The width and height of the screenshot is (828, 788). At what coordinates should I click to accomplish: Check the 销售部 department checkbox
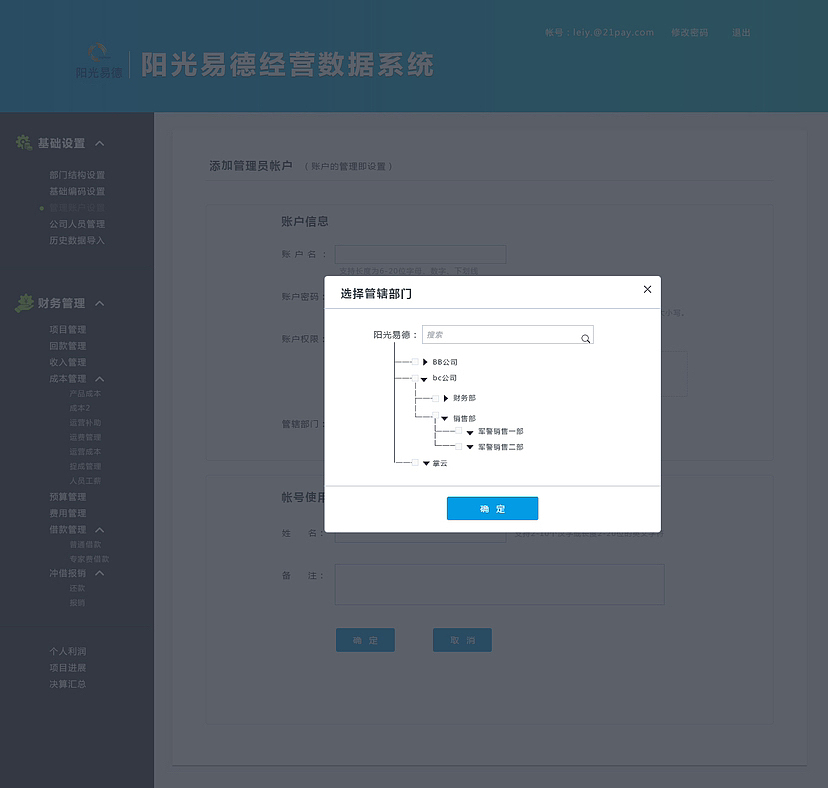pyautogui.click(x=436, y=415)
